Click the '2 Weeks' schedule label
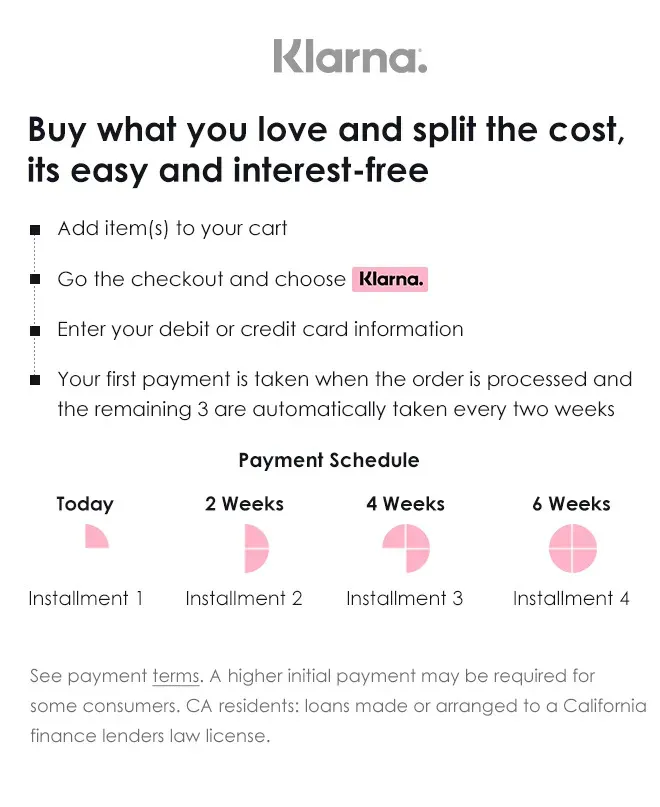Viewport: 660px width, 807px height. (244, 504)
